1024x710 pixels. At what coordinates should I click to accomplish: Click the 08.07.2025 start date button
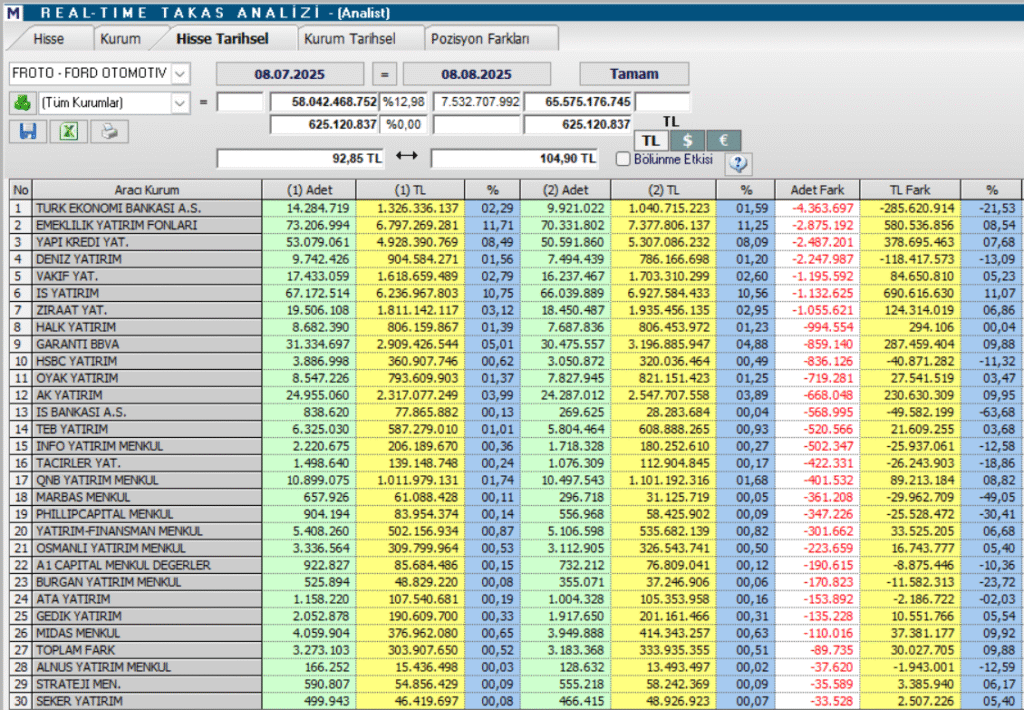pyautogui.click(x=289, y=74)
